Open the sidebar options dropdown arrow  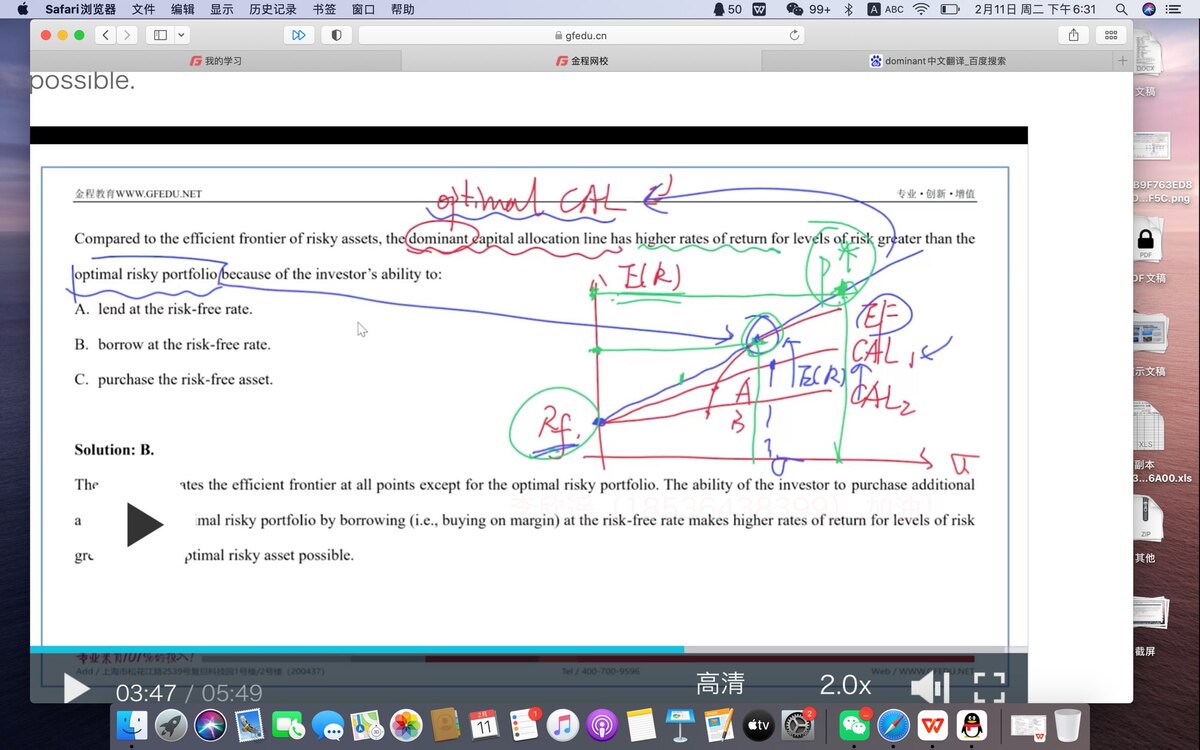pos(181,35)
